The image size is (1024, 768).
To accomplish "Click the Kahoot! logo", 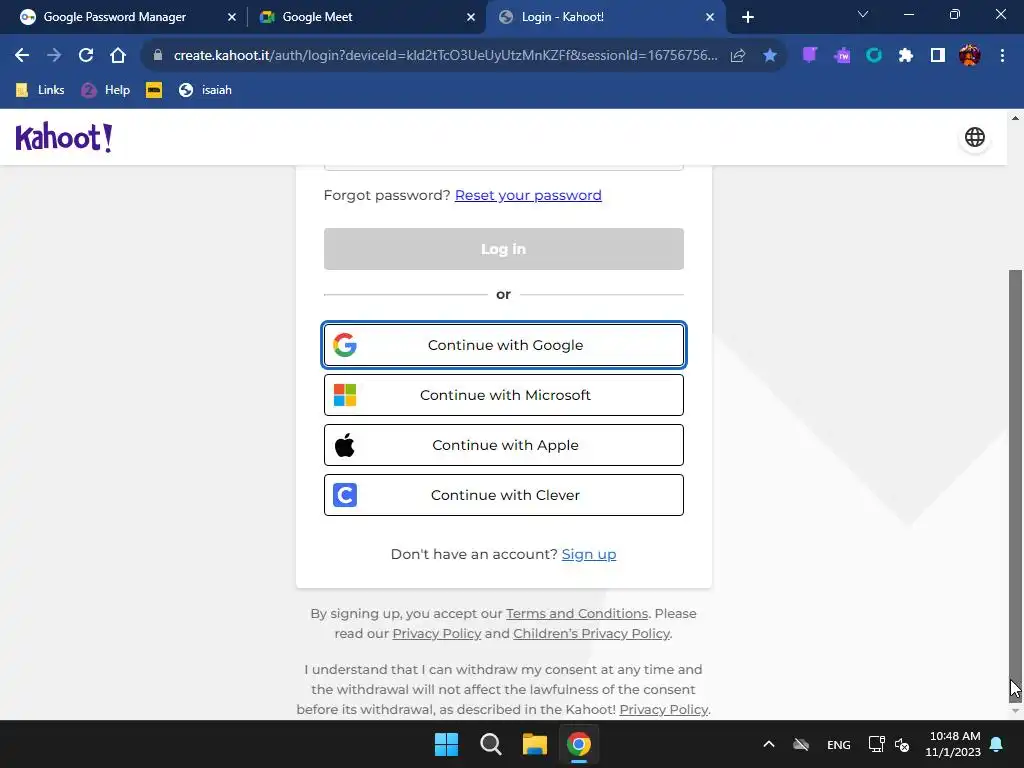I will (x=64, y=137).
